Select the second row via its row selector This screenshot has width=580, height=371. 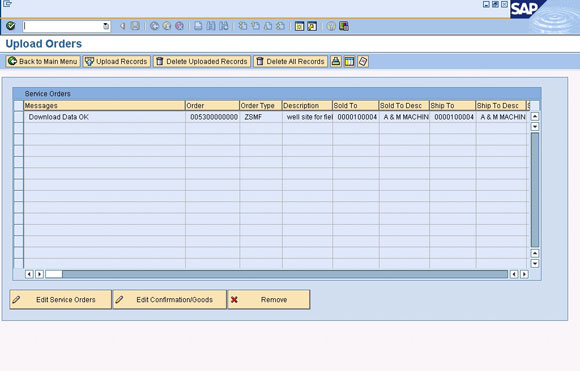(18, 128)
